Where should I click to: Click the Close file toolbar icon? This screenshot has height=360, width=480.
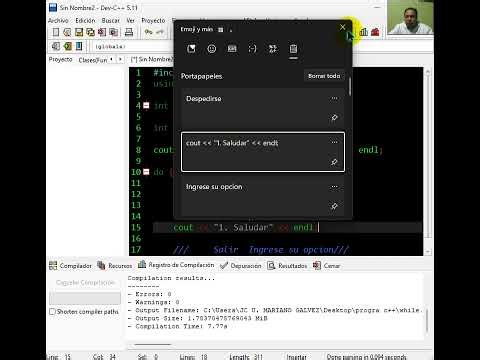click(x=102, y=32)
